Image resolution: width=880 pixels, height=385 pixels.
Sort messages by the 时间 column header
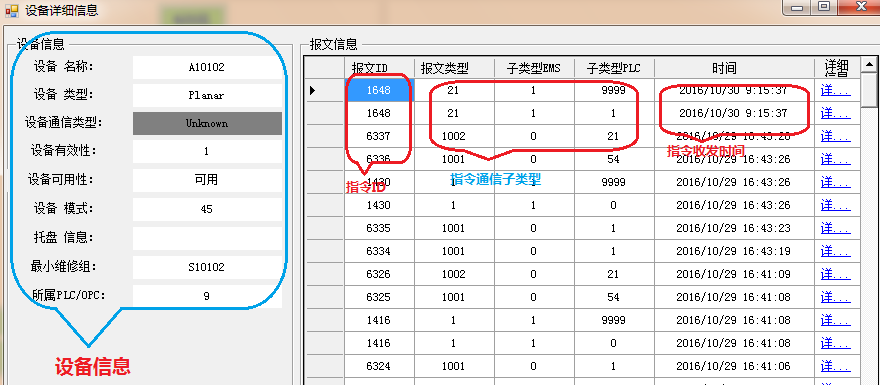coord(734,68)
